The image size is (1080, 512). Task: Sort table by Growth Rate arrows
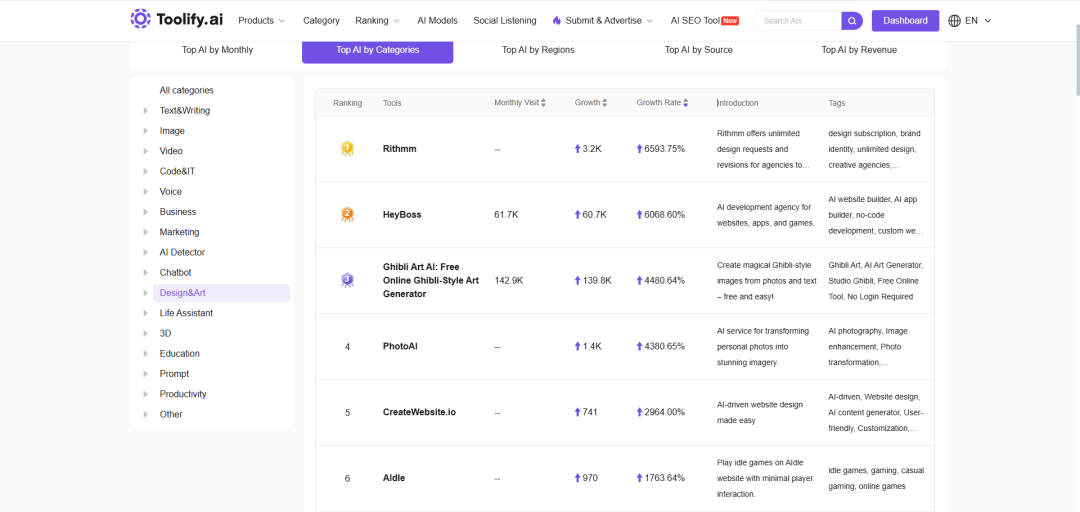(685, 103)
